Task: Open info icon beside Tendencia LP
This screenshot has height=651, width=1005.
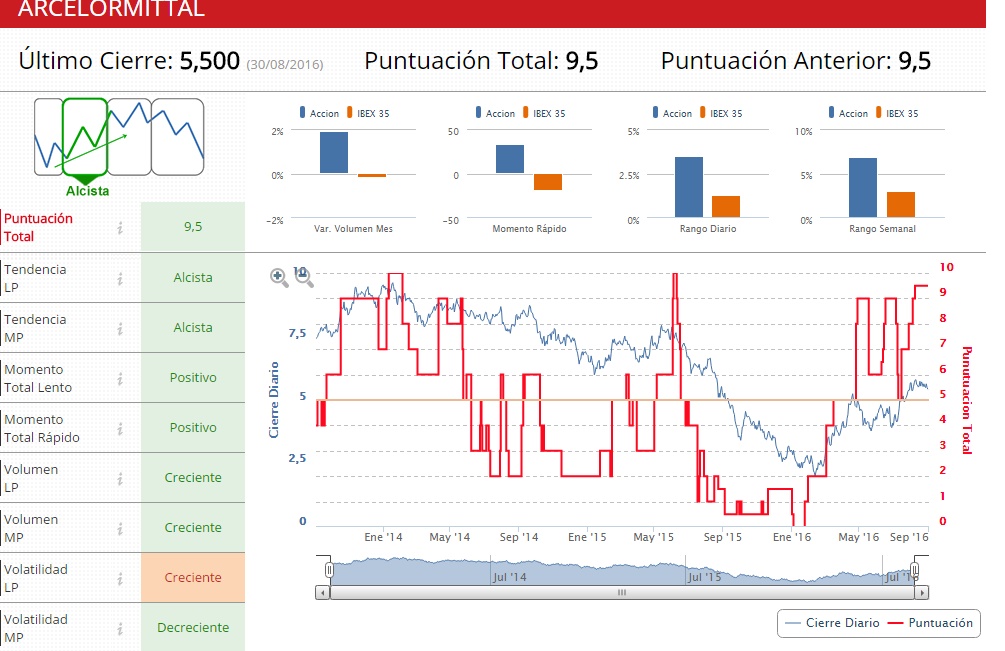Action: (x=120, y=278)
